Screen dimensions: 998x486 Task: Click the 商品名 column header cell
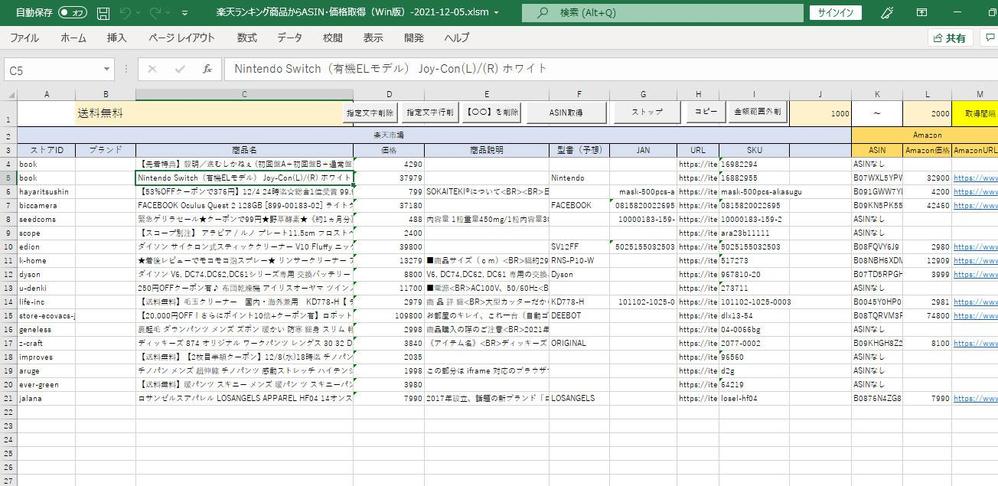244,150
